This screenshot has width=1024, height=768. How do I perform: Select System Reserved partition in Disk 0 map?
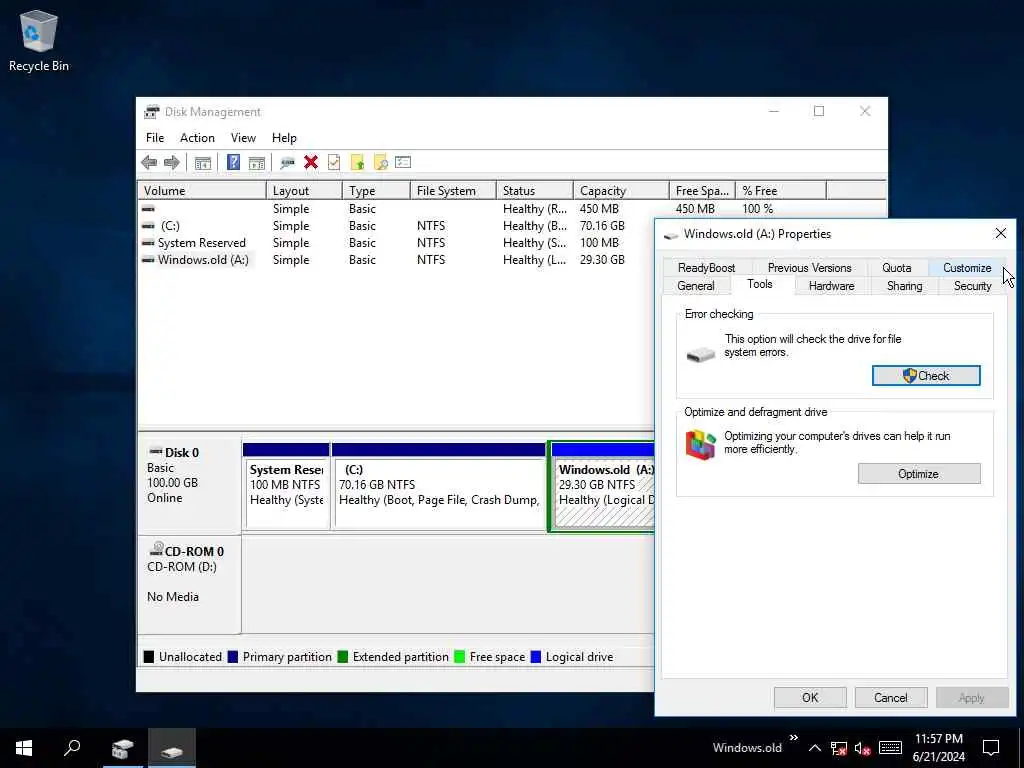pyautogui.click(x=286, y=487)
